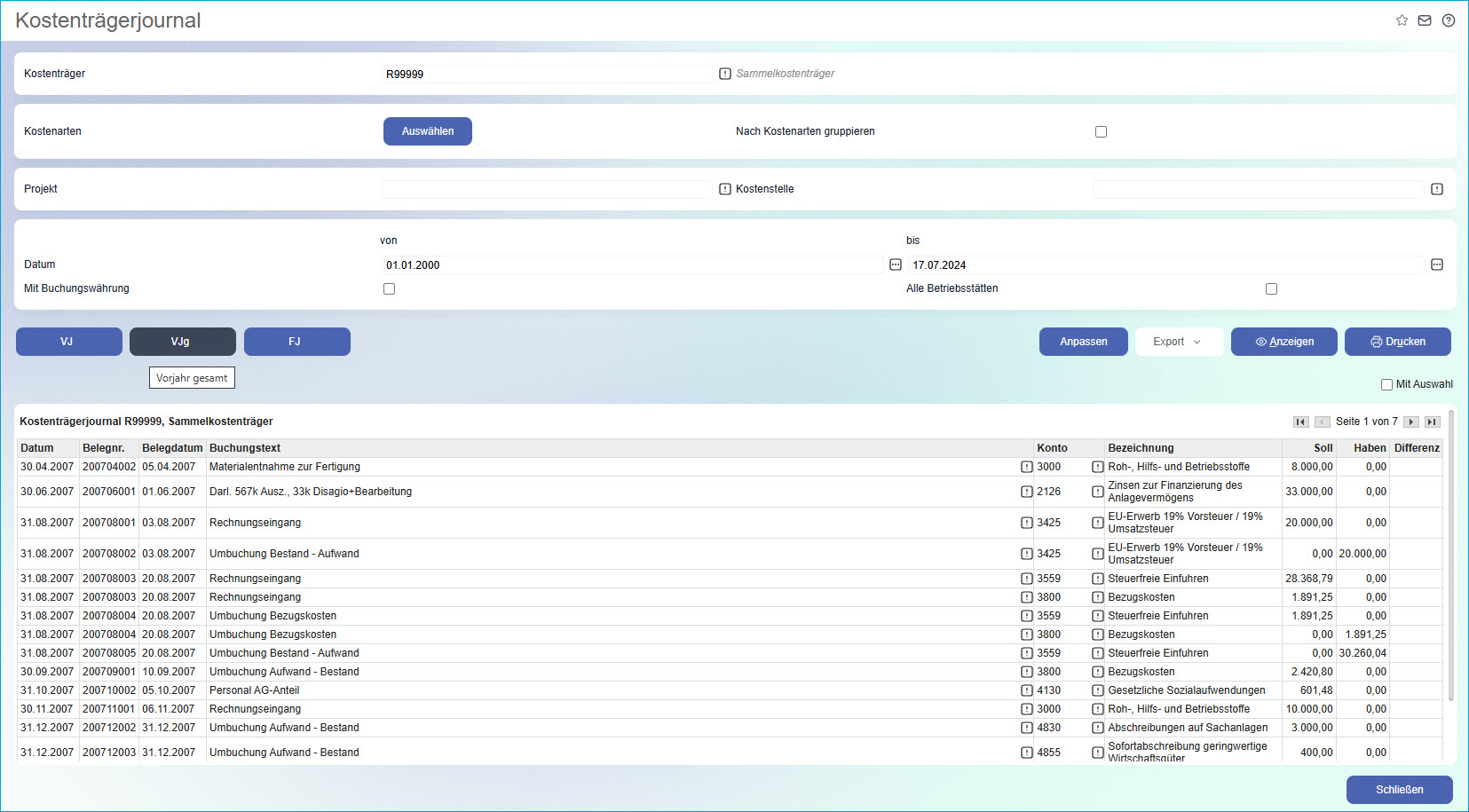This screenshot has width=1469, height=812.
Task: Click the favorite star icon
Action: 1402,20
